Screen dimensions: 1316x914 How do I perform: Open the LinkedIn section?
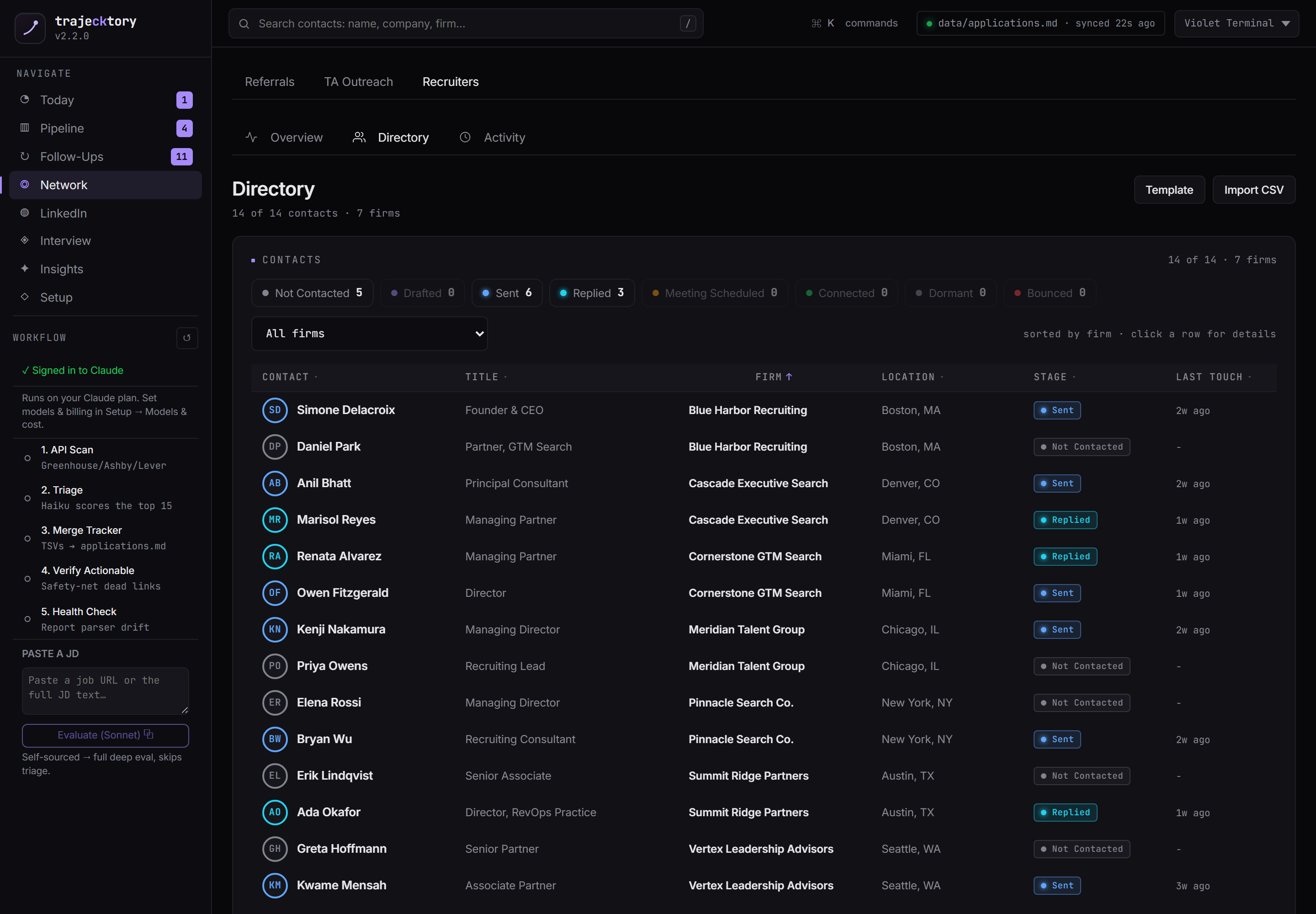(106, 213)
